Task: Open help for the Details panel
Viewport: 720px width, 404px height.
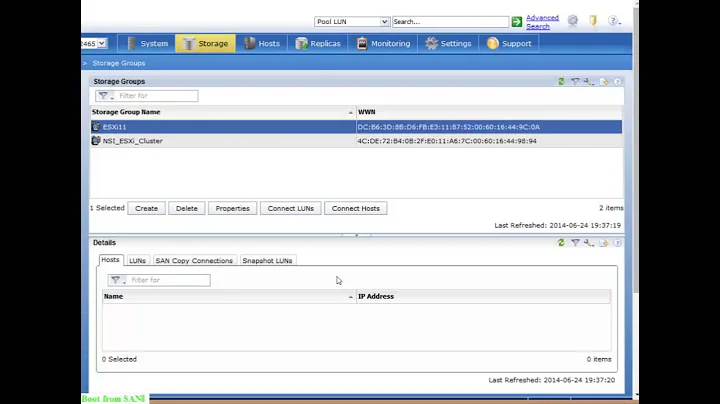Action: click(x=618, y=243)
